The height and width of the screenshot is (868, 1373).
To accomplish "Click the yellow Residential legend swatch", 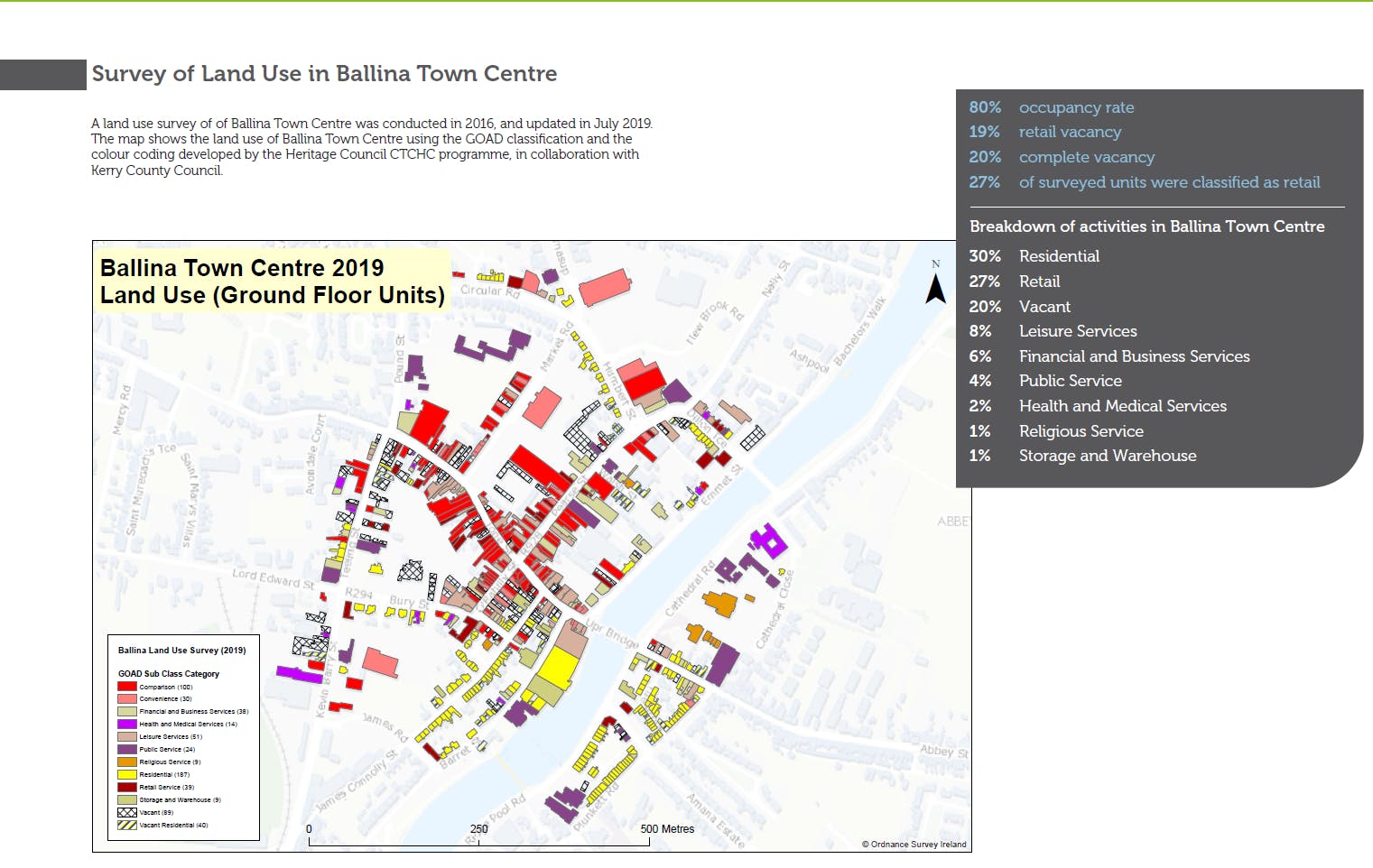I will coord(127,775).
